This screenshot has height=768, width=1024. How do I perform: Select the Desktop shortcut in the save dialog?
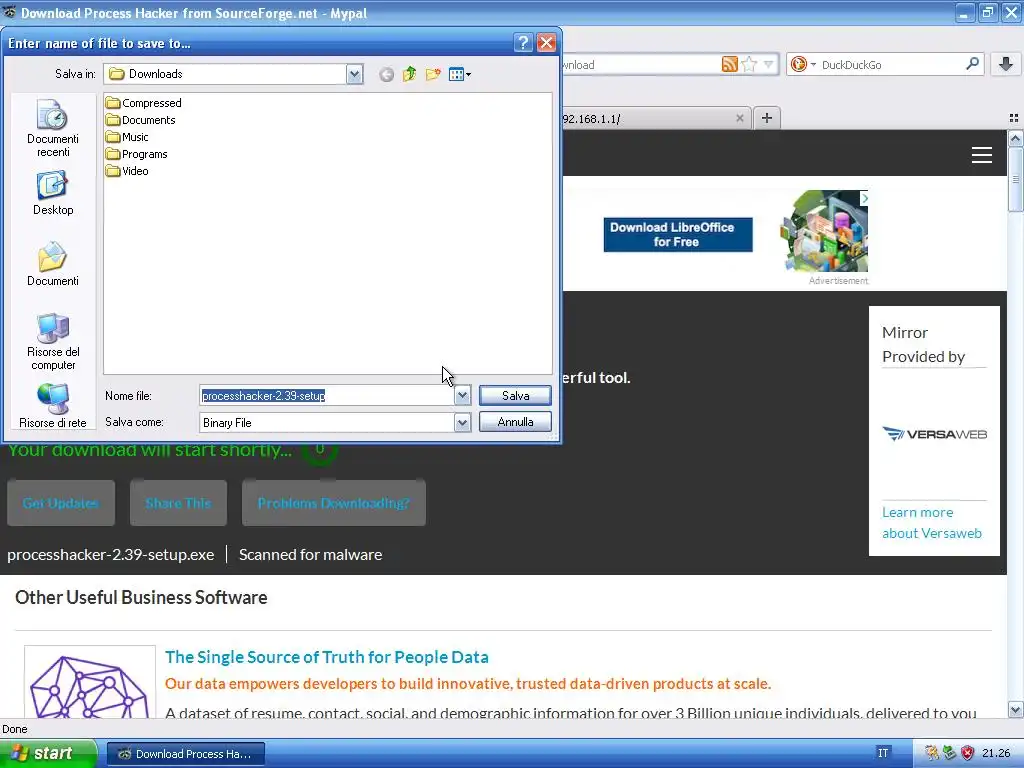click(53, 193)
